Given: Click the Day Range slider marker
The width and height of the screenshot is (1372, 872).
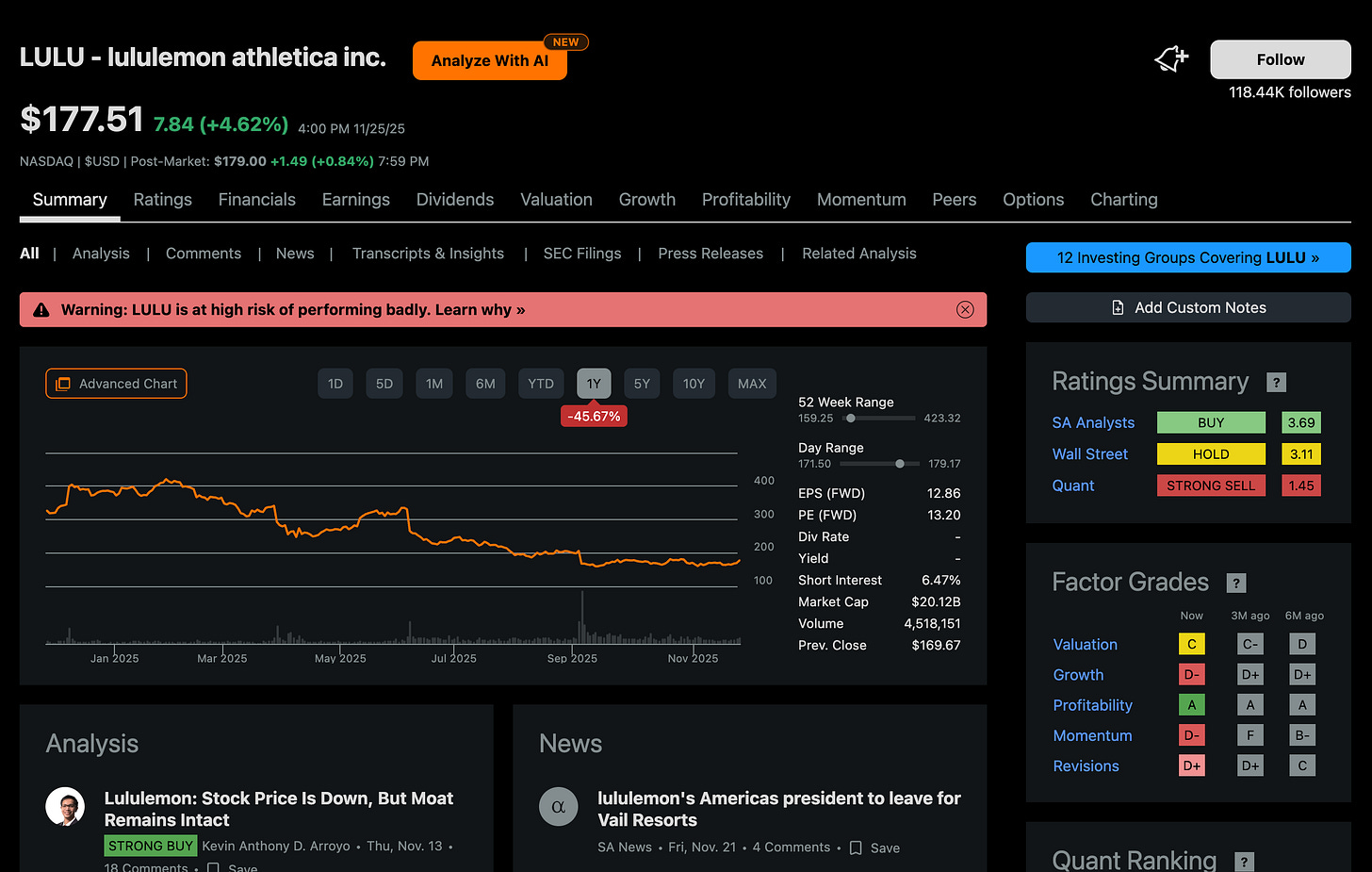Looking at the screenshot, I should (900, 464).
